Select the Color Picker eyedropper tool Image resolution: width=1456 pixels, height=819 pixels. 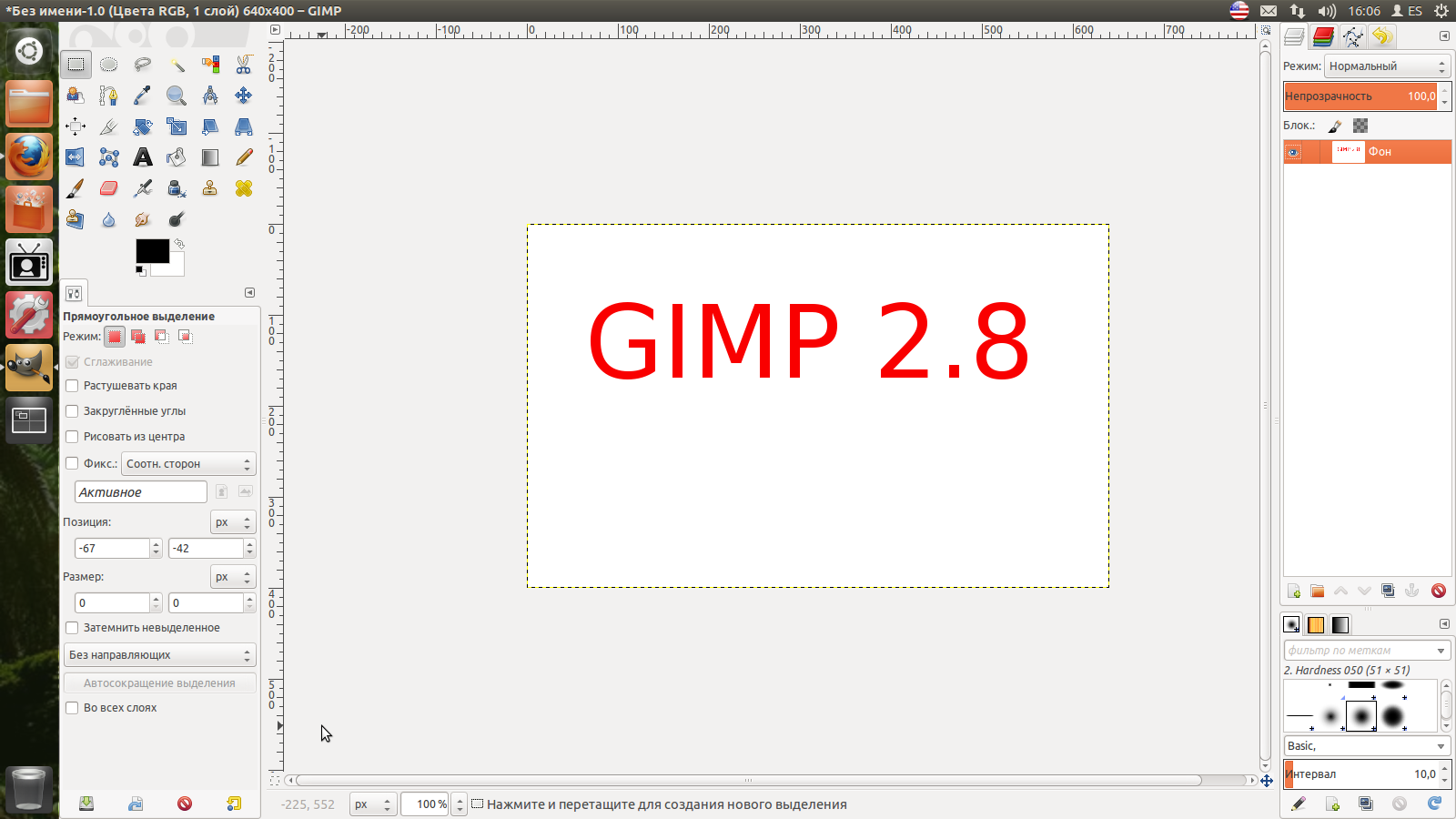pyautogui.click(x=143, y=96)
